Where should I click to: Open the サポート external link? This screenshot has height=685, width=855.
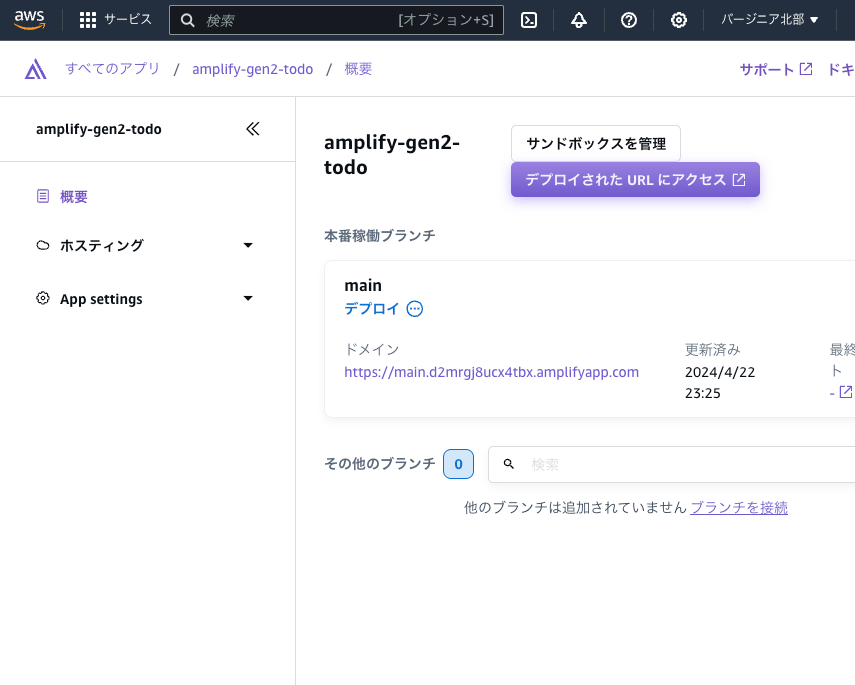coord(776,69)
